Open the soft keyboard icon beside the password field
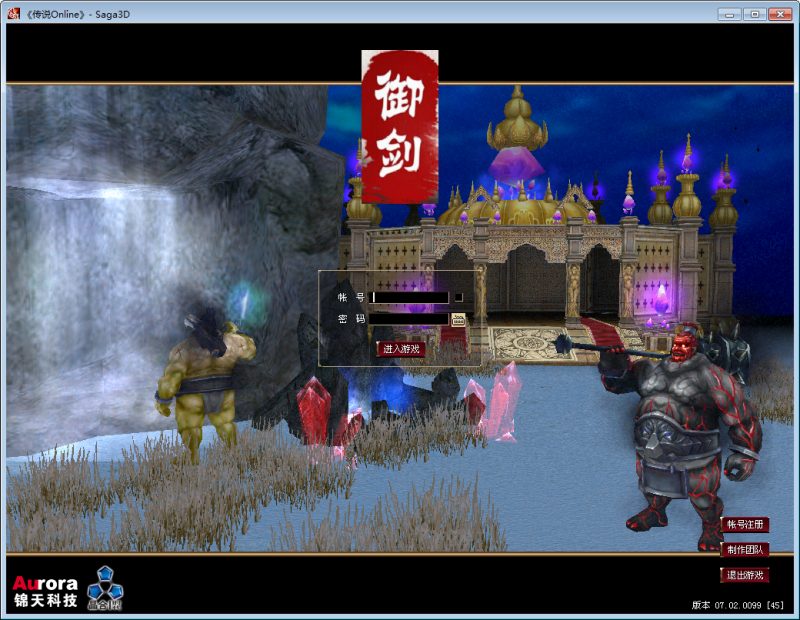 click(459, 320)
